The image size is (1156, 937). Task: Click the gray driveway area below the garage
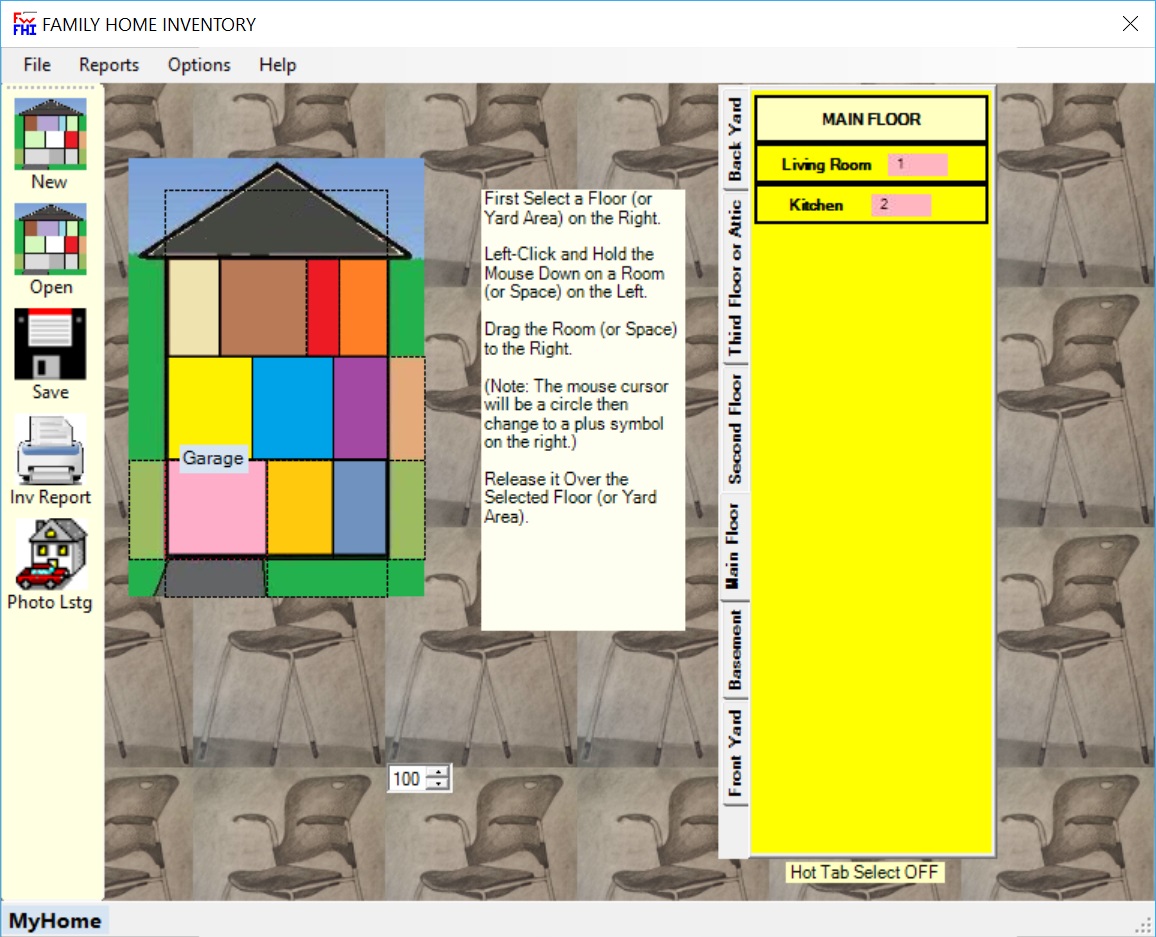pos(214,578)
